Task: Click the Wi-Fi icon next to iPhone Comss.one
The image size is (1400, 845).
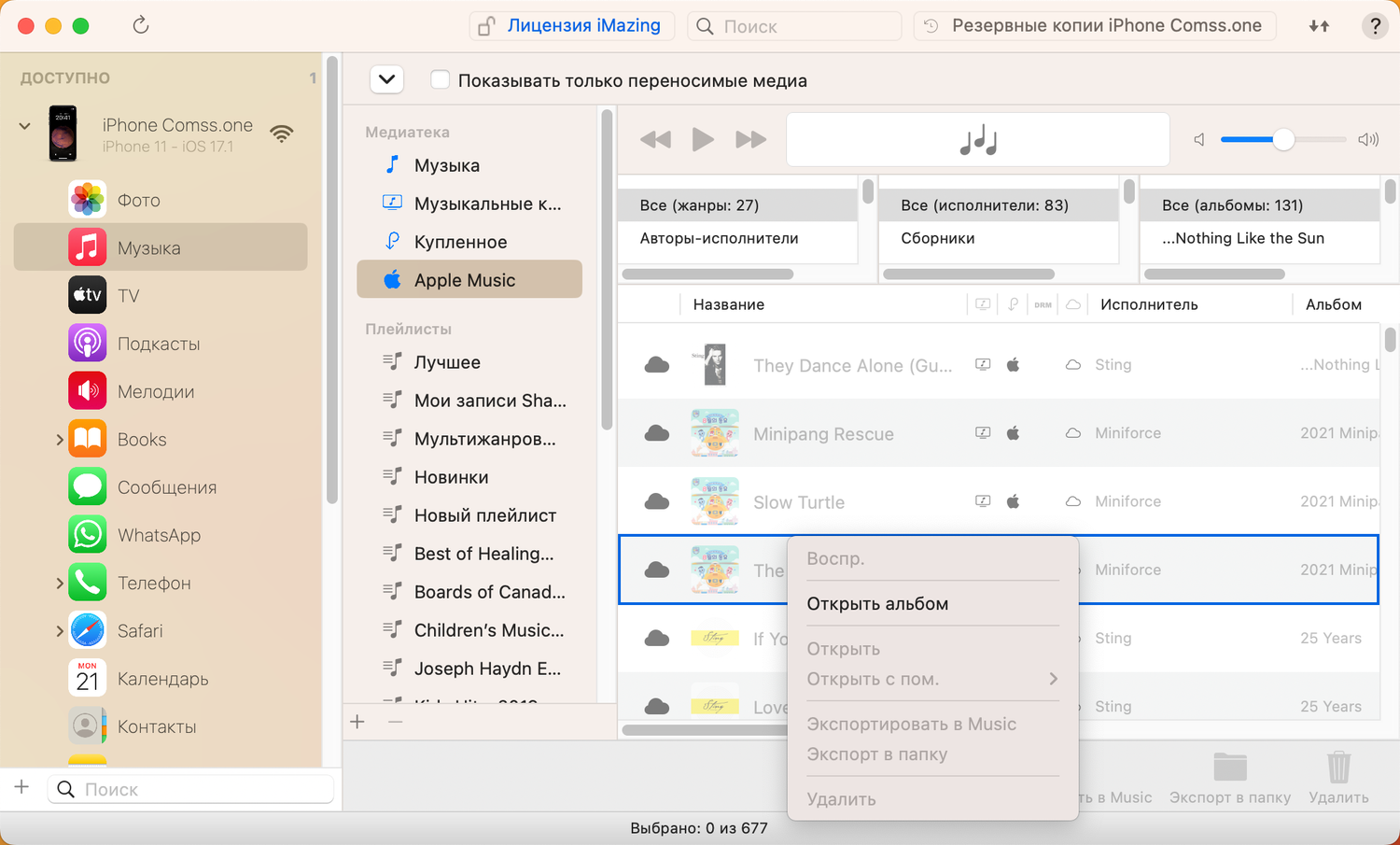Action: 281,134
